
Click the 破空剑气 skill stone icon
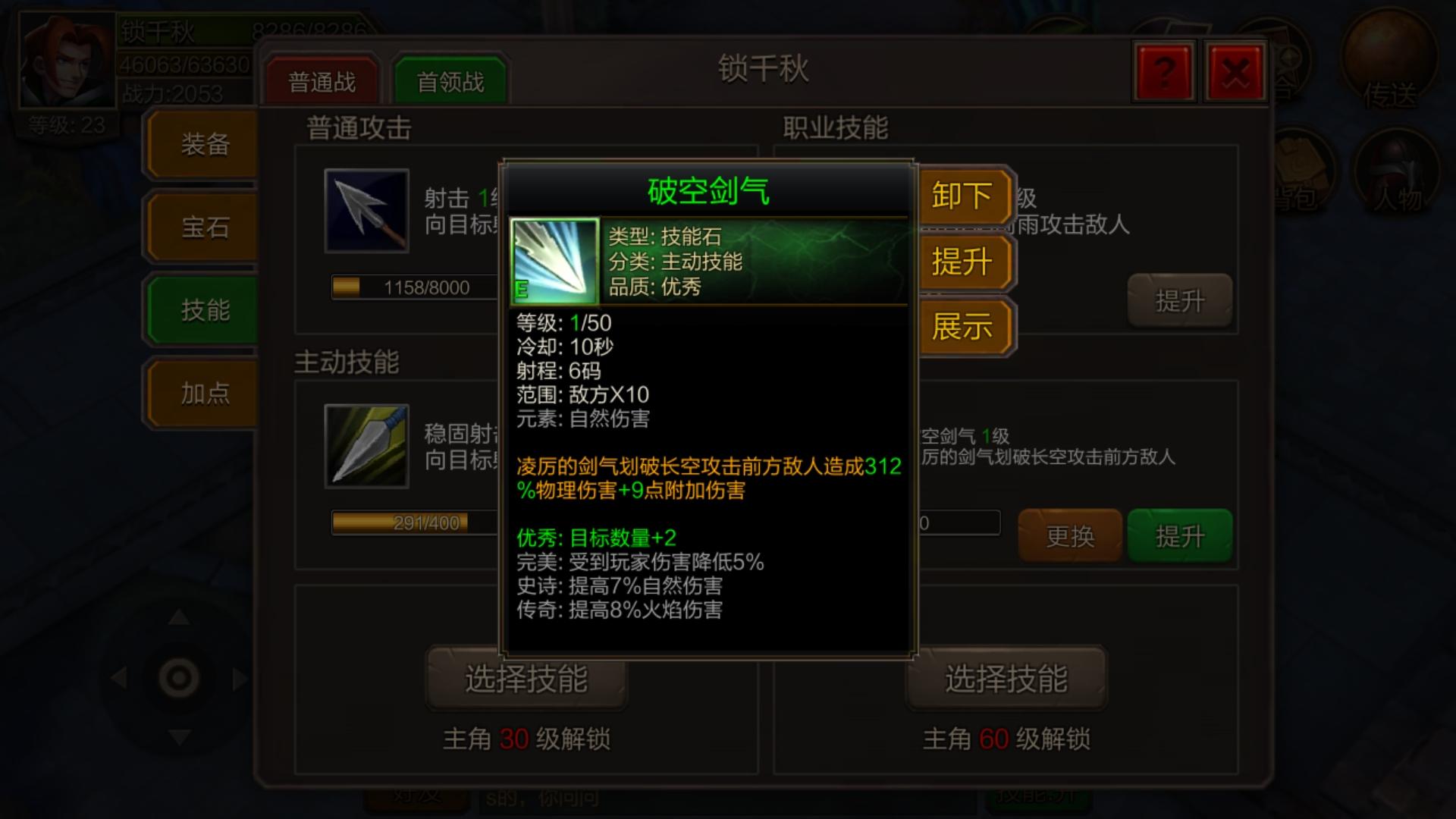pos(554,262)
